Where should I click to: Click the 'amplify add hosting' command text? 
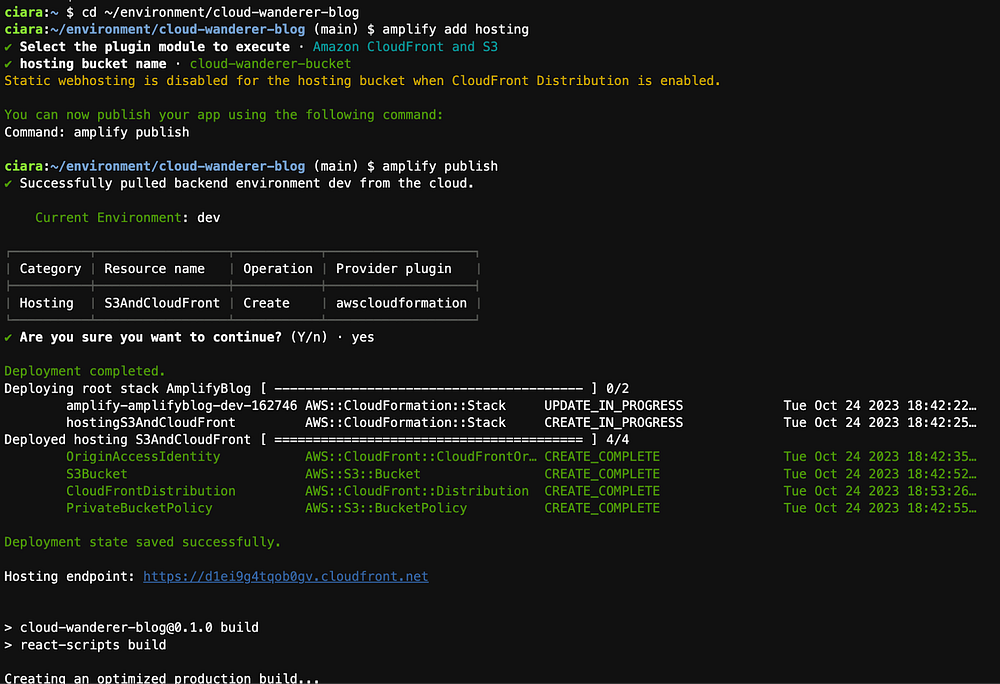point(455,29)
